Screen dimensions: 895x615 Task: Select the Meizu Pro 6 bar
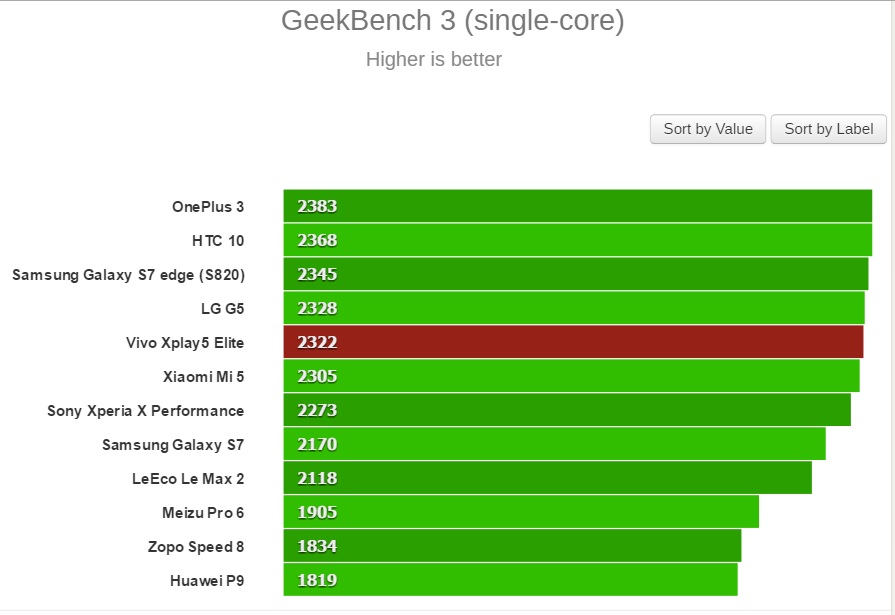pyautogui.click(x=520, y=513)
